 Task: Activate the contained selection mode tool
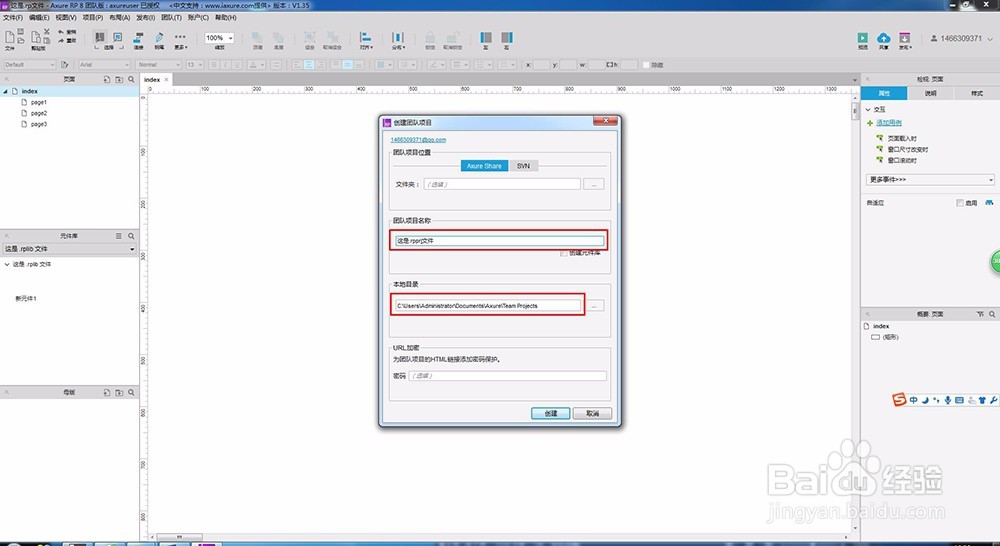[x=117, y=38]
